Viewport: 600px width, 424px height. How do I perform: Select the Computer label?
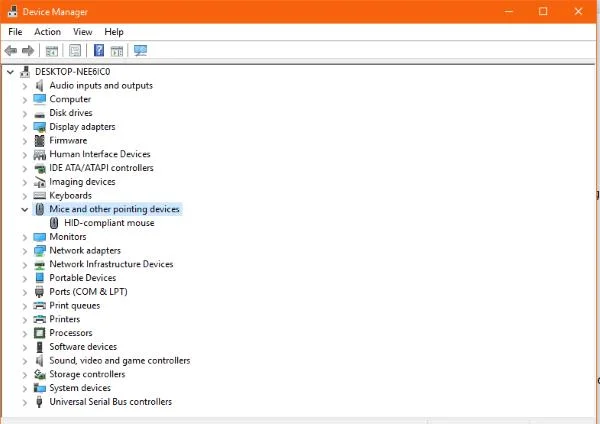70,99
